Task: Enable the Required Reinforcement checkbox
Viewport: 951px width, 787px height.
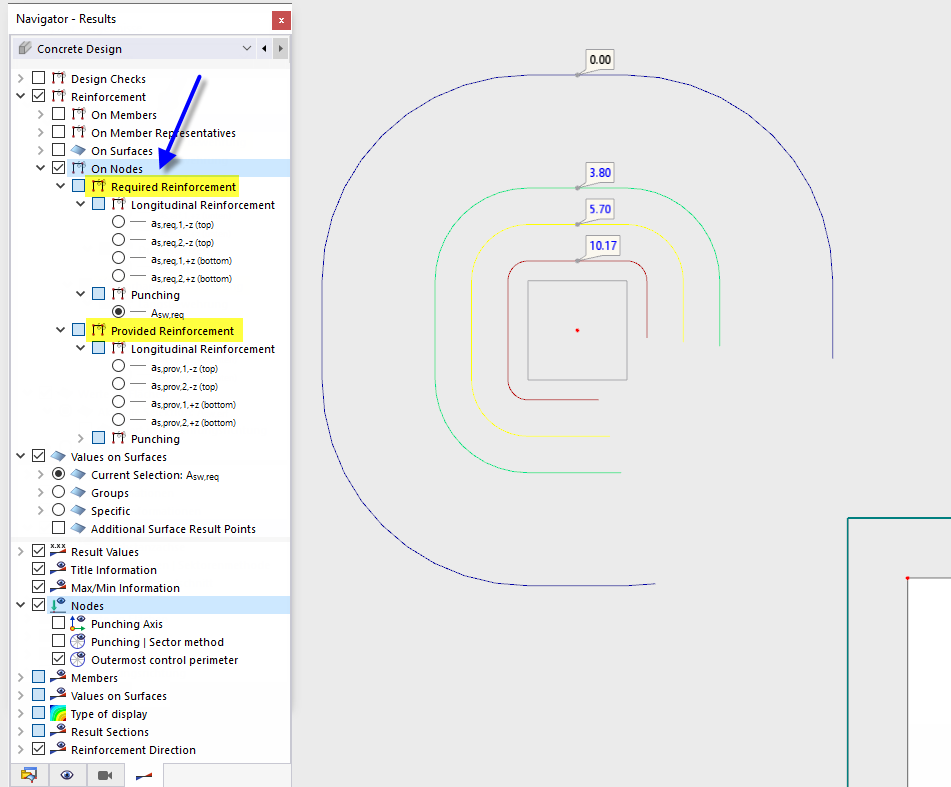Action: point(76,186)
